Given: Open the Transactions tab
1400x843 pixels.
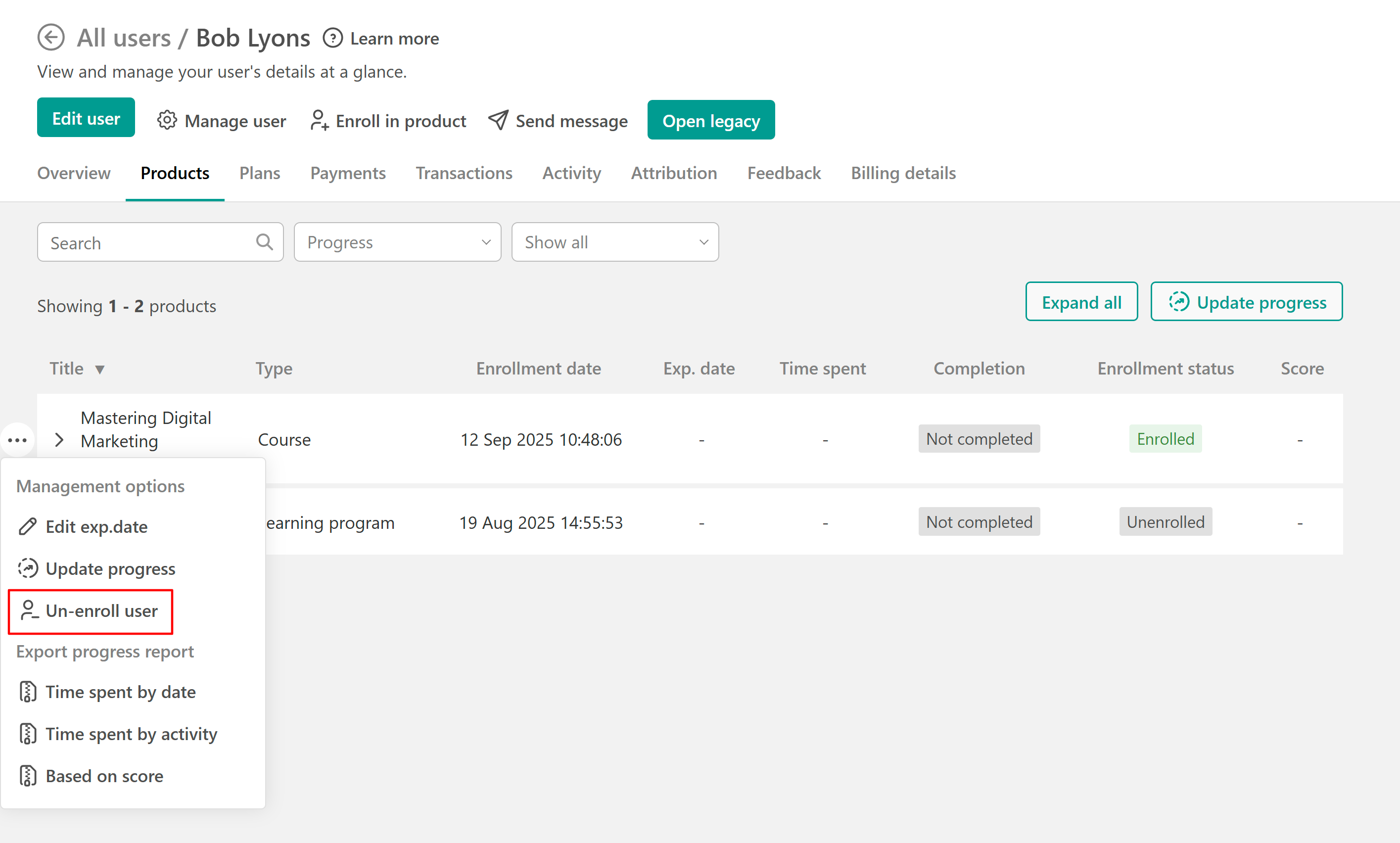Looking at the screenshot, I should [464, 173].
